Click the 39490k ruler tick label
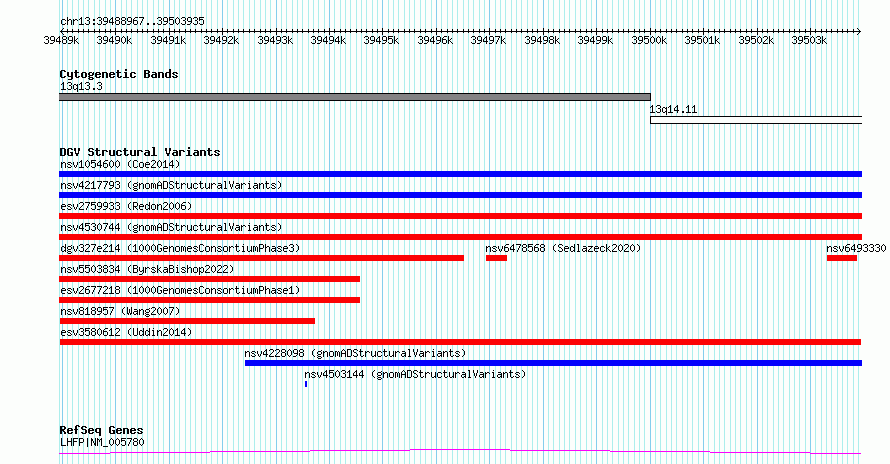Viewport: 890px width, 464px height. click(114, 40)
